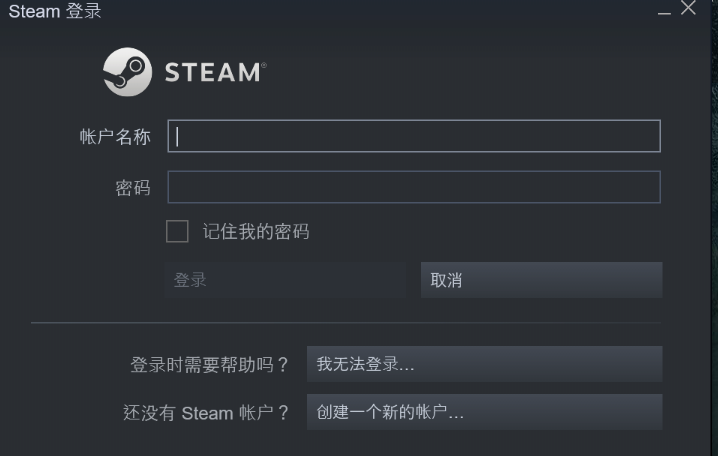Open the 我无法登录... help option
Image resolution: width=718 pixels, height=456 pixels.
[484, 364]
